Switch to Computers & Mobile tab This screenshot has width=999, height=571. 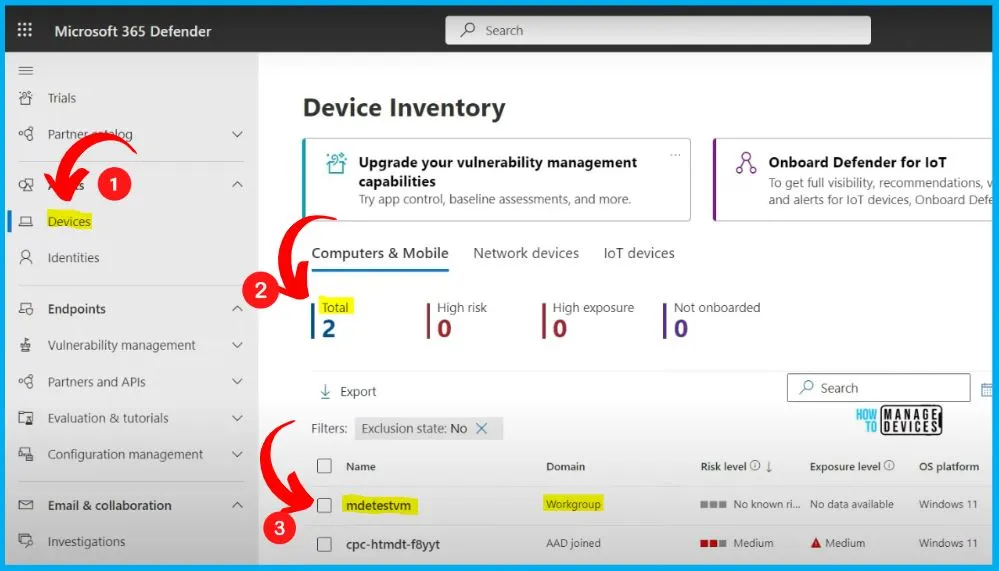point(380,253)
